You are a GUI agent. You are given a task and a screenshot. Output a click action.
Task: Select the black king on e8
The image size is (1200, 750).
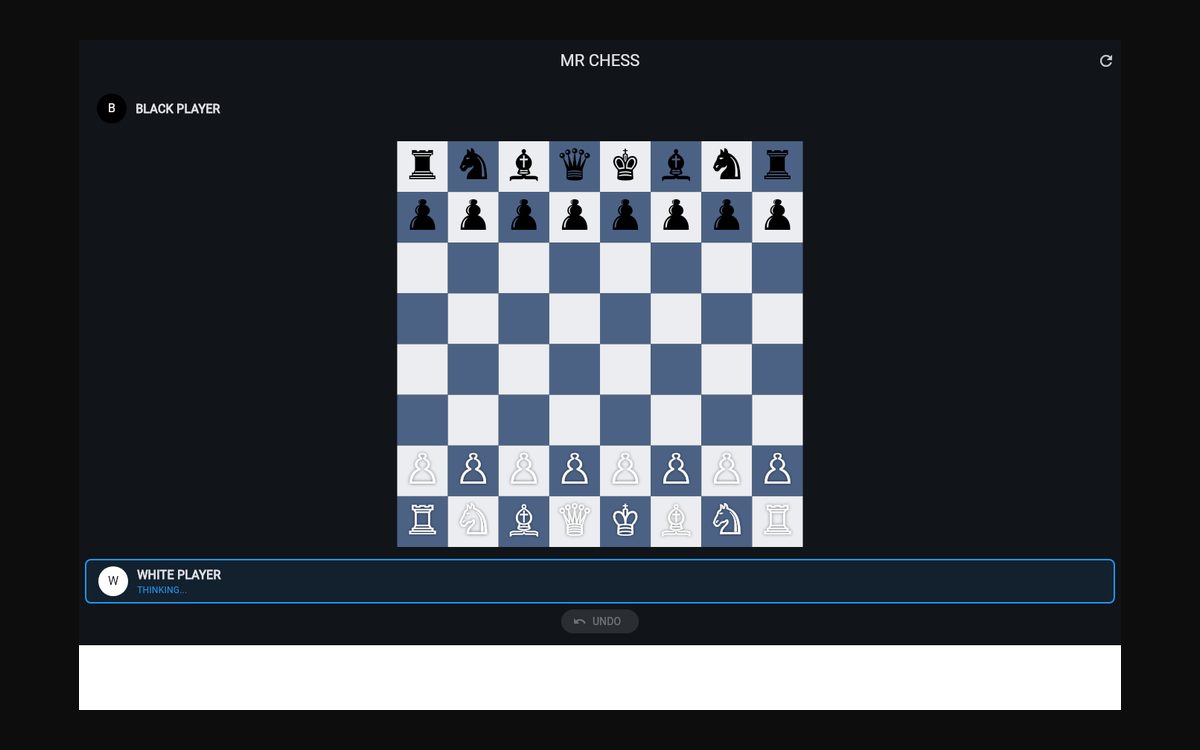[x=625, y=166]
